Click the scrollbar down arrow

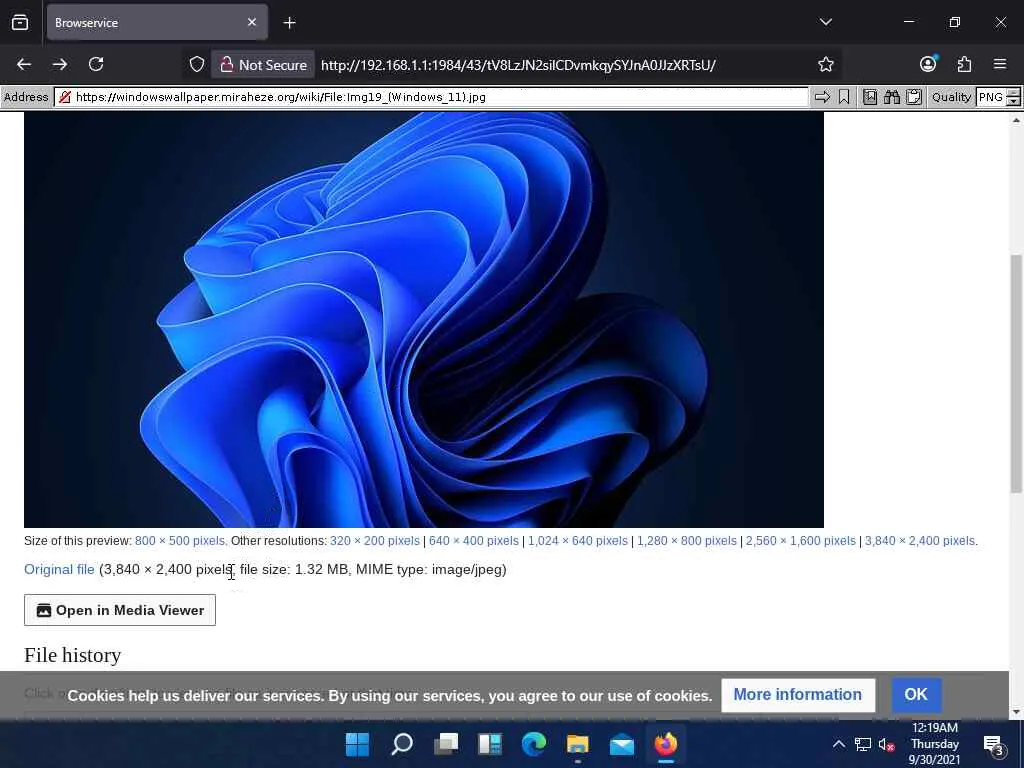1016,712
